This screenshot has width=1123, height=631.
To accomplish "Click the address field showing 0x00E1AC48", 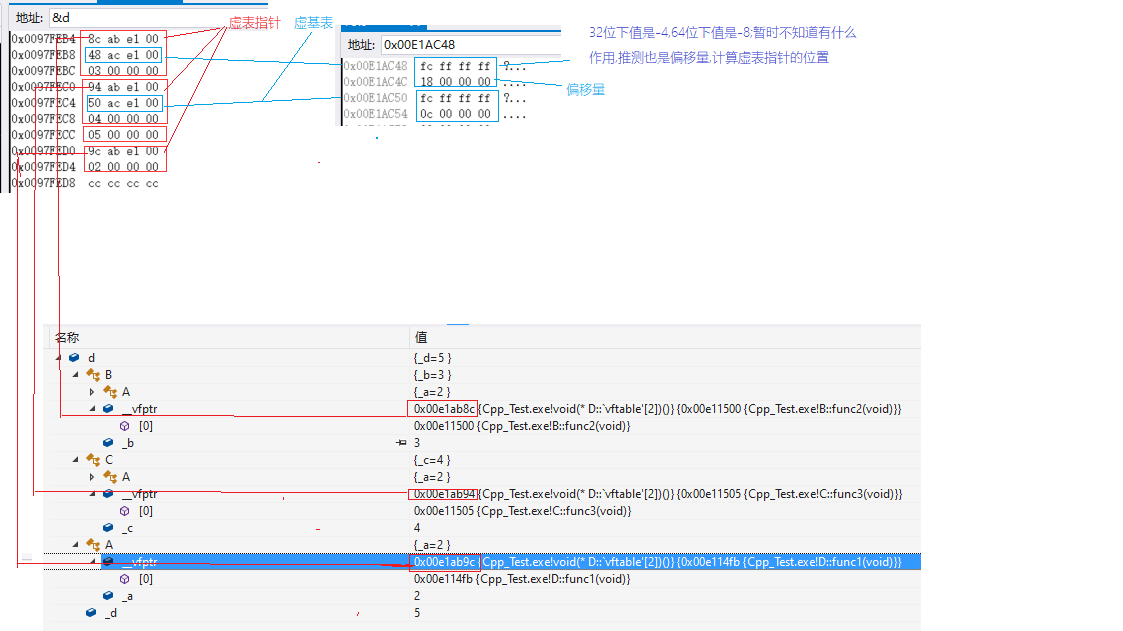I will [x=471, y=44].
